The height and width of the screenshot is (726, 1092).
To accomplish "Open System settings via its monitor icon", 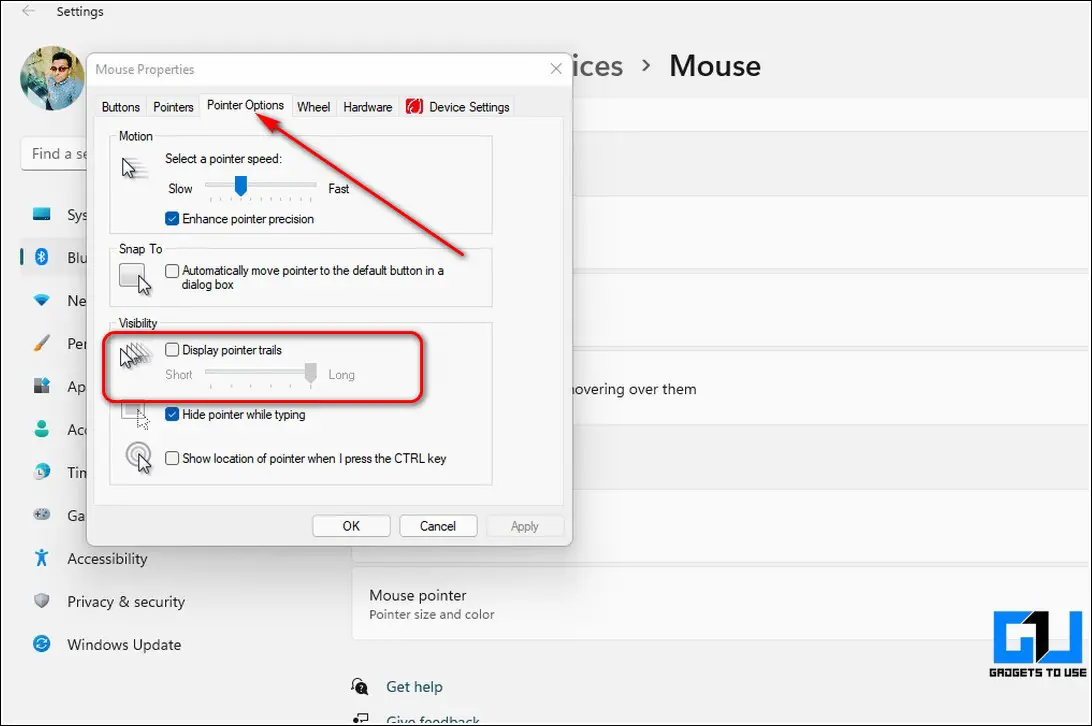I will [42, 214].
